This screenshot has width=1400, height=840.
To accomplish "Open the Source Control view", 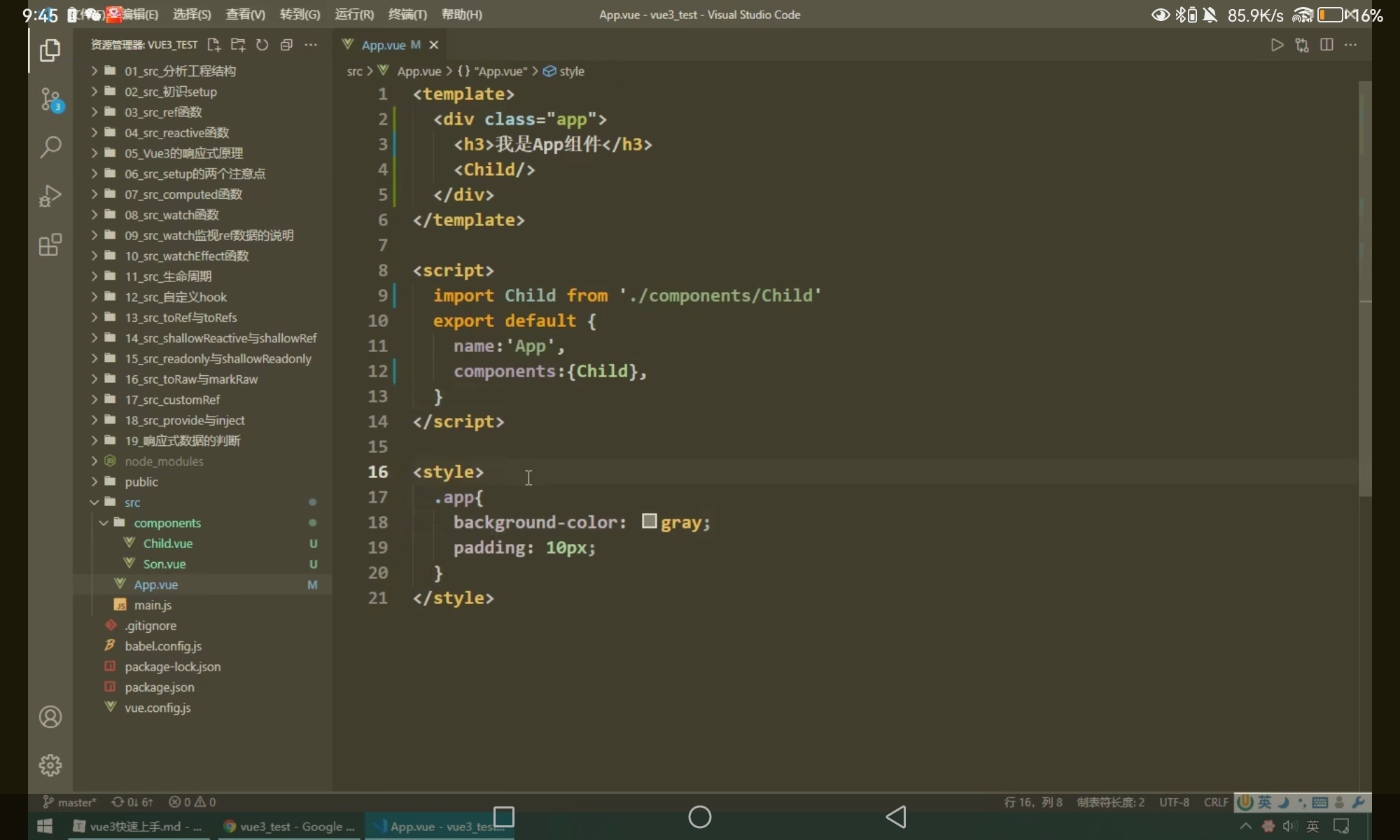I will [x=50, y=99].
